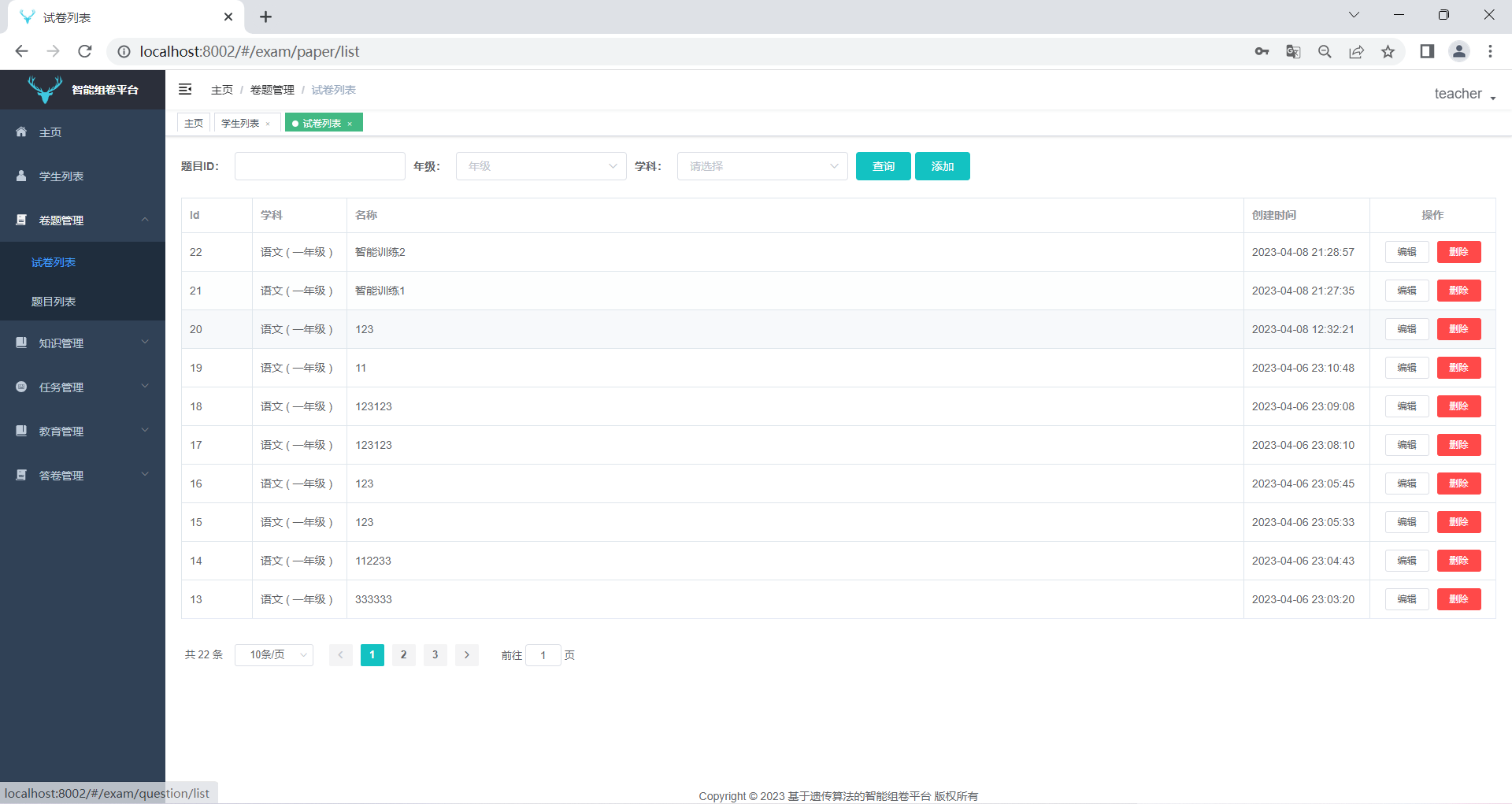Viewport: 1512px width, 804px height.
Task: Edit the paper 智能训练2 in row 22
Action: (1407, 252)
